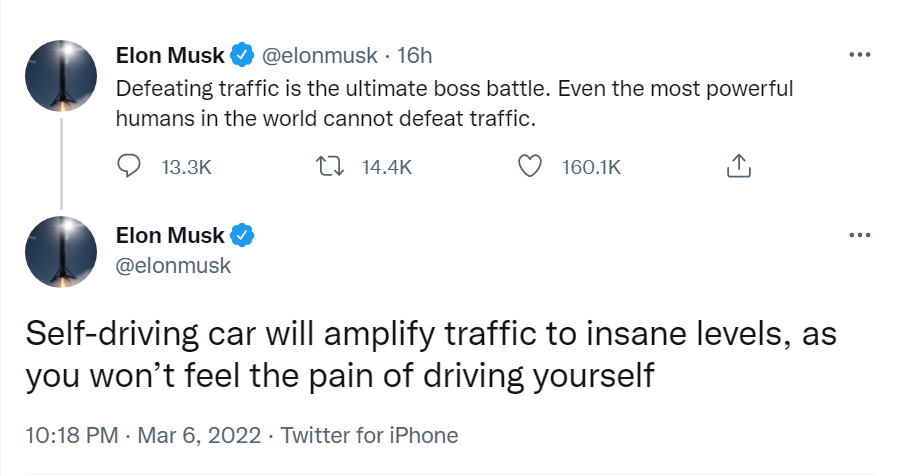The image size is (898, 476).
Task: Click the 10:18 PM · Mar 6, 2022 timestamp
Action: coord(145,435)
